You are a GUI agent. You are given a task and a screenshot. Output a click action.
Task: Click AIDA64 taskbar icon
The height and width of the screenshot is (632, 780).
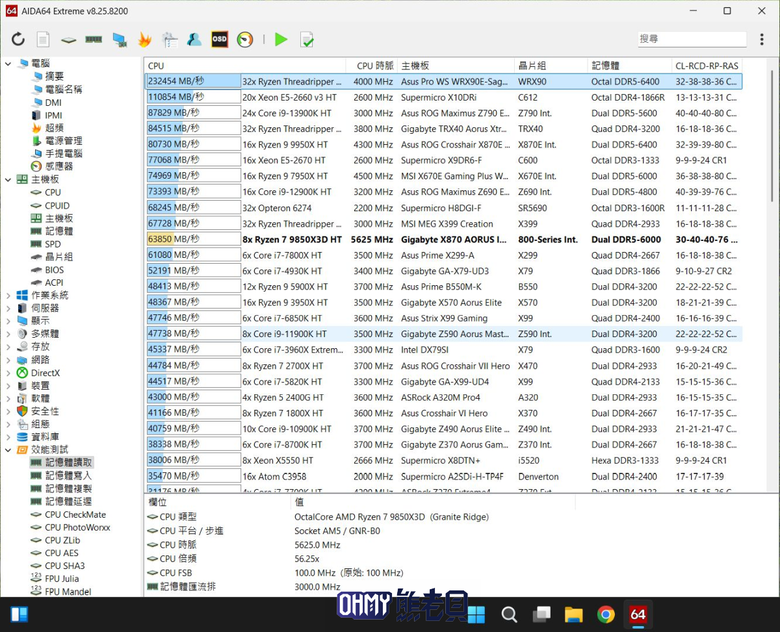pyautogui.click(x=638, y=615)
